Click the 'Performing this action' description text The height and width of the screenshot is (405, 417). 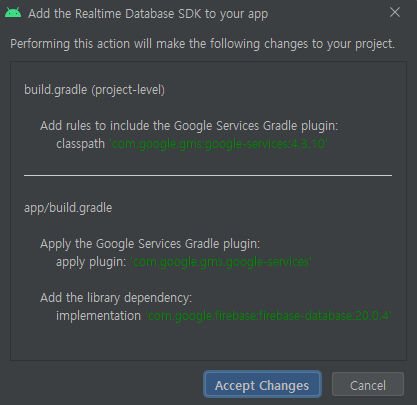(202, 44)
